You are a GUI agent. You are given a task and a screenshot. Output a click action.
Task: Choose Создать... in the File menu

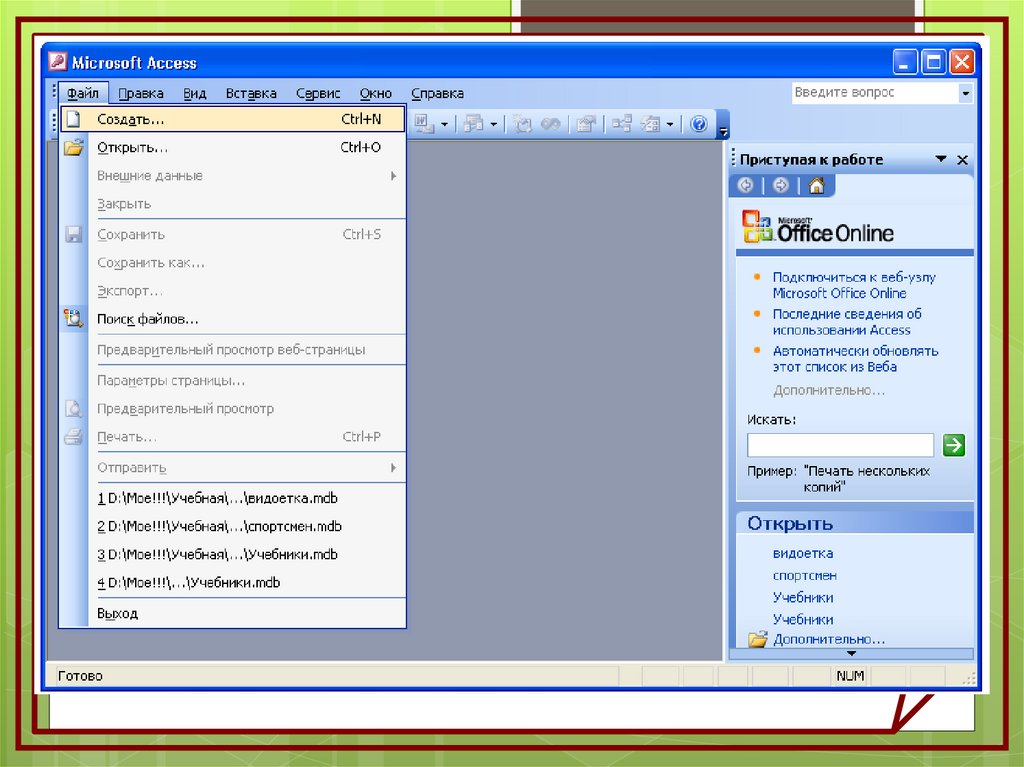pos(232,119)
